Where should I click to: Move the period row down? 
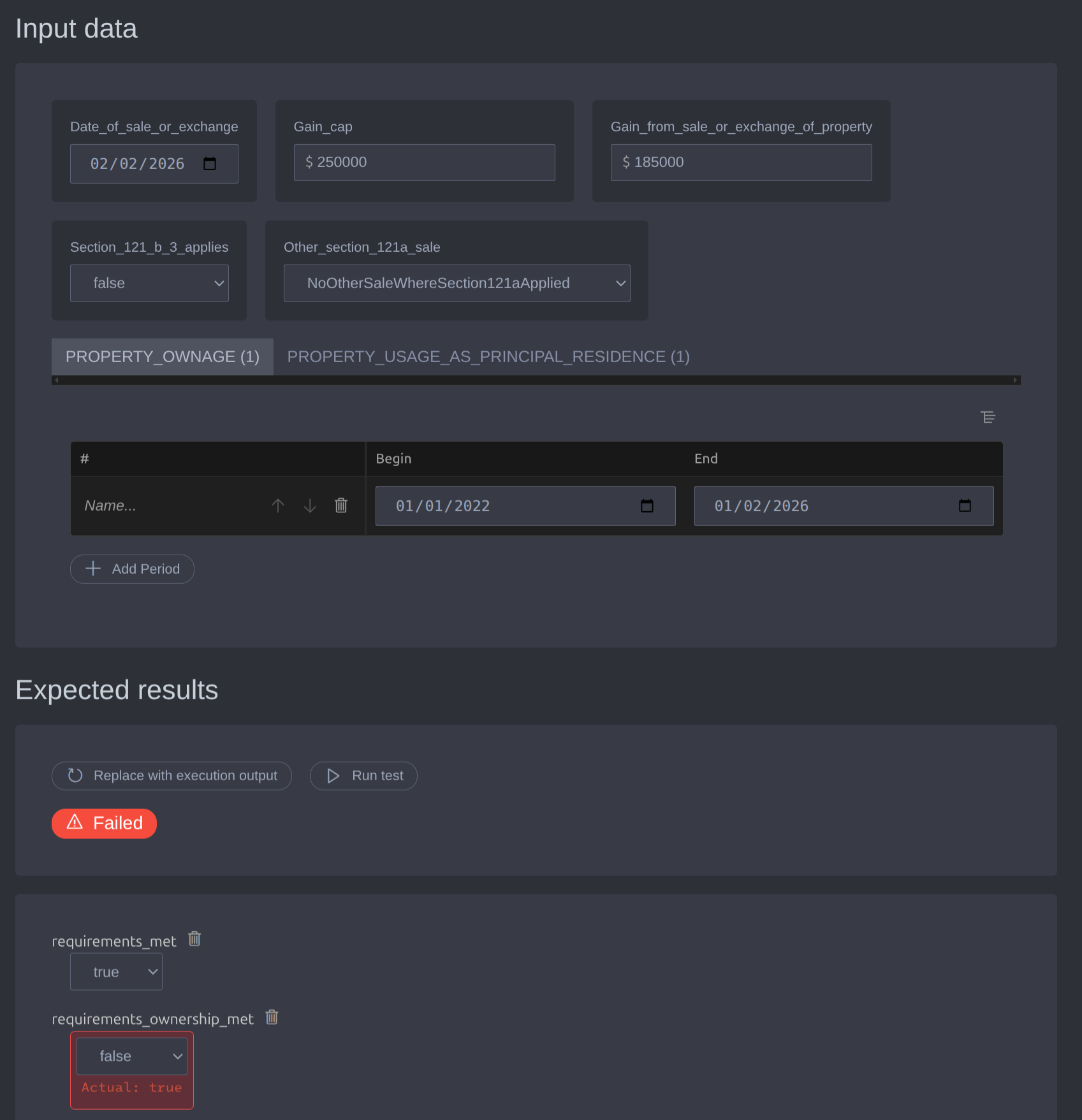(310, 506)
